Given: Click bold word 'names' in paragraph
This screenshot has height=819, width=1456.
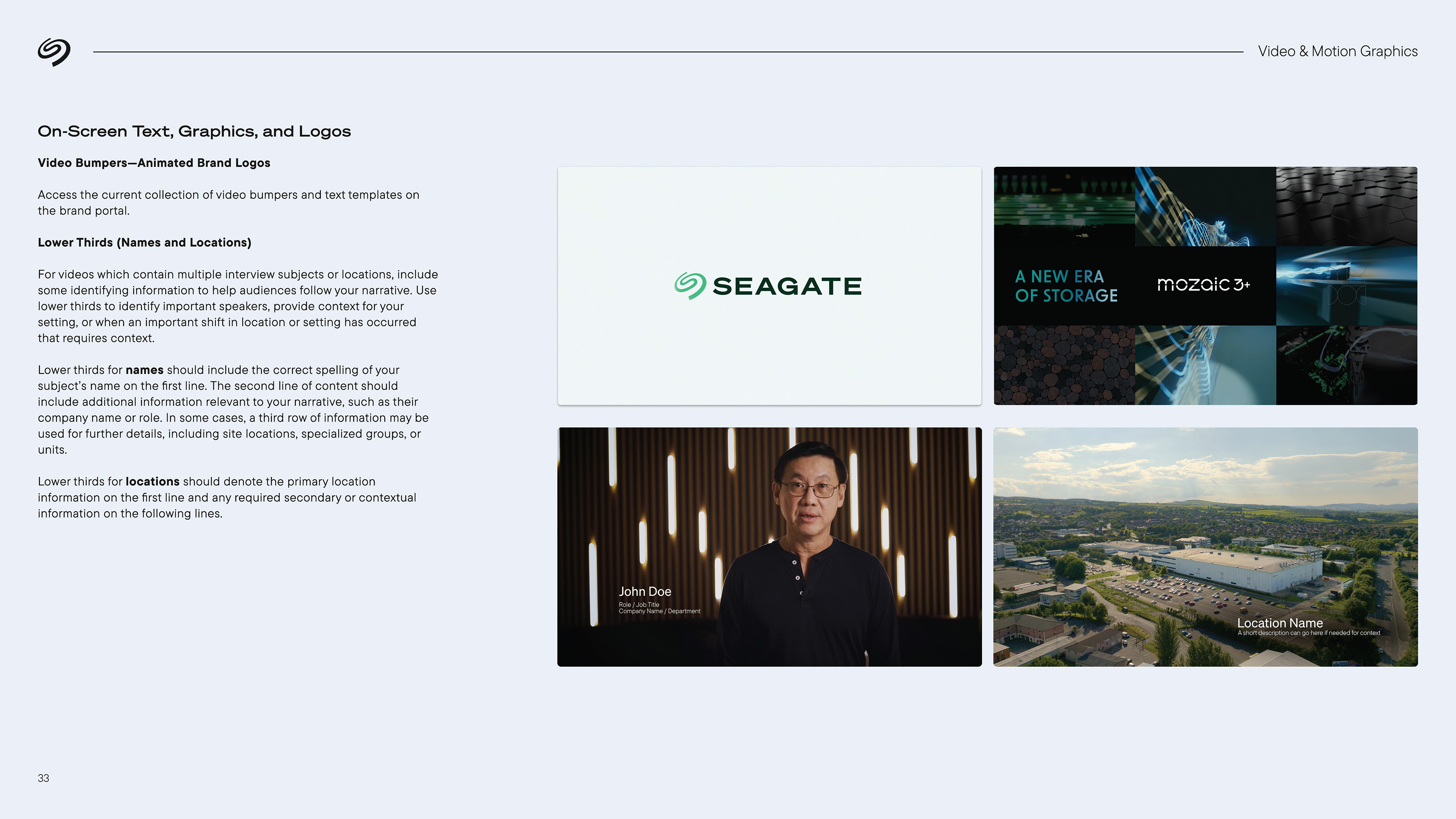Looking at the screenshot, I should tap(144, 370).
